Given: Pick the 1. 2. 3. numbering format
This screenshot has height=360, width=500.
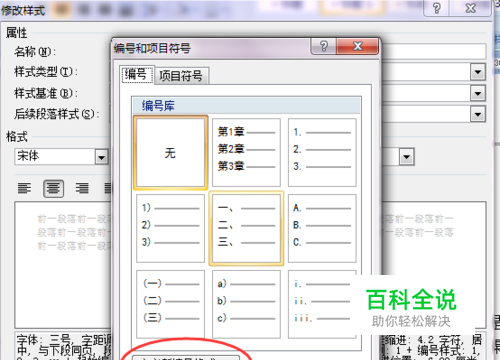Looking at the screenshot, I should 322,153.
